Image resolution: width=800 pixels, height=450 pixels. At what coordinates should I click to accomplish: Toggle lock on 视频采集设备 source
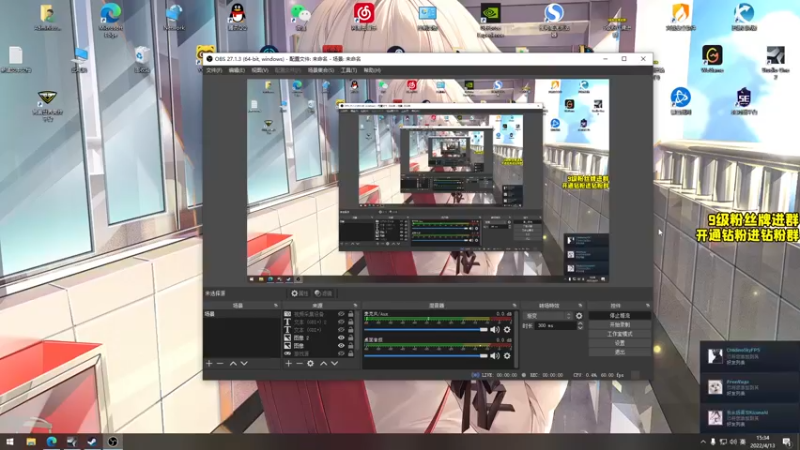click(x=351, y=314)
